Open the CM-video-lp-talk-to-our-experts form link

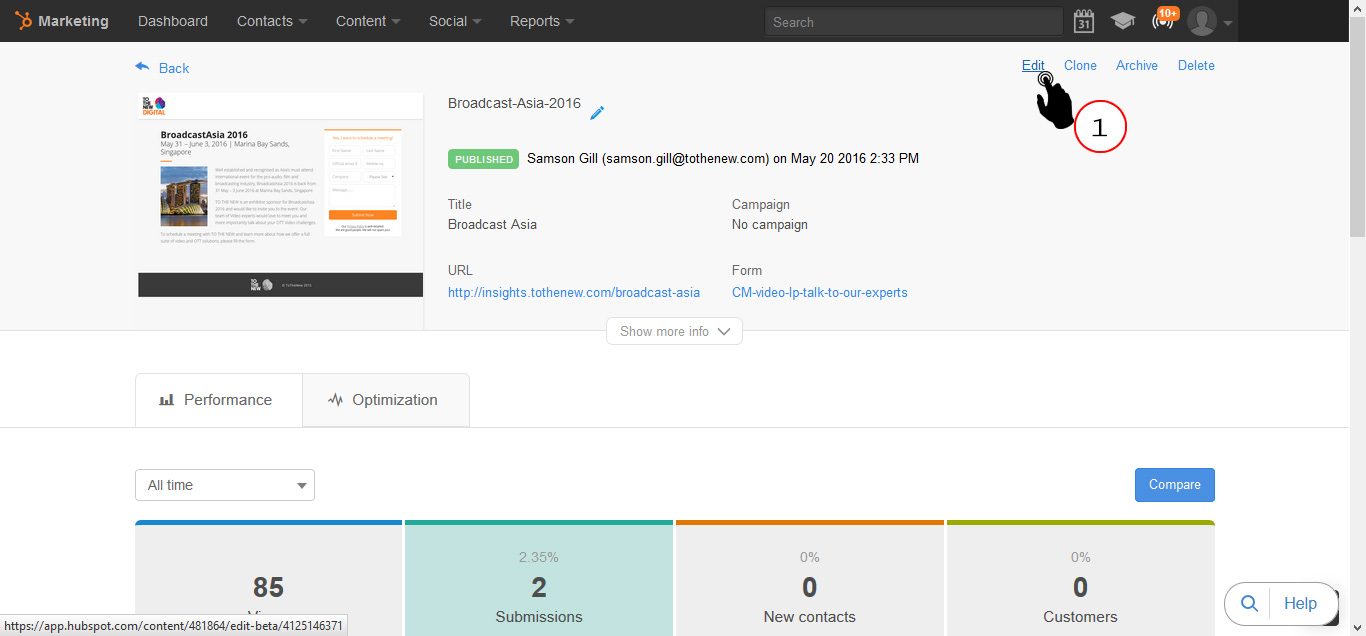tap(820, 292)
